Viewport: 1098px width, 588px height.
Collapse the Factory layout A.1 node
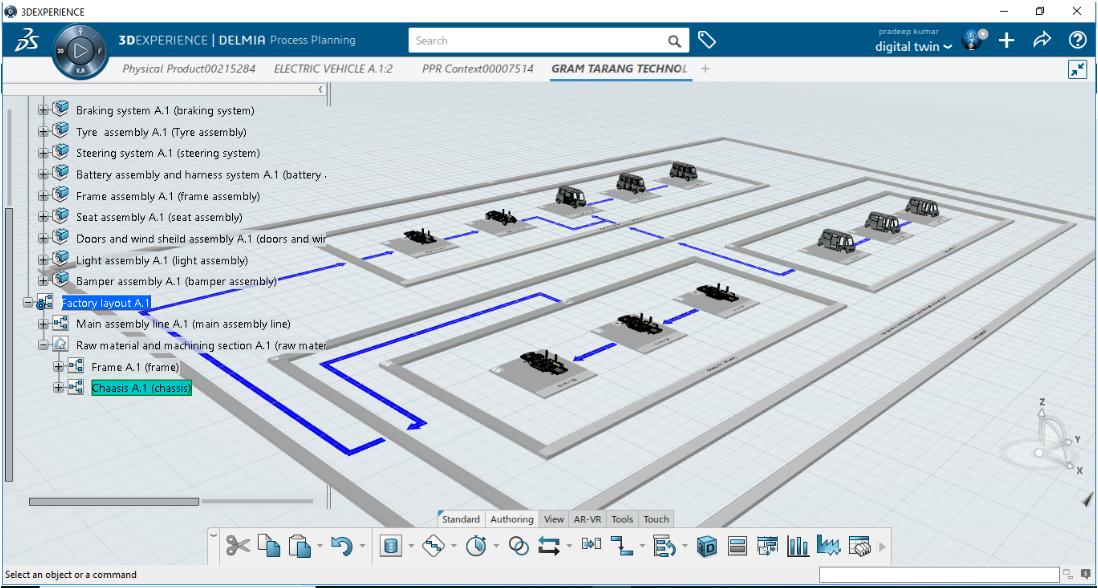pyautogui.click(x=28, y=303)
